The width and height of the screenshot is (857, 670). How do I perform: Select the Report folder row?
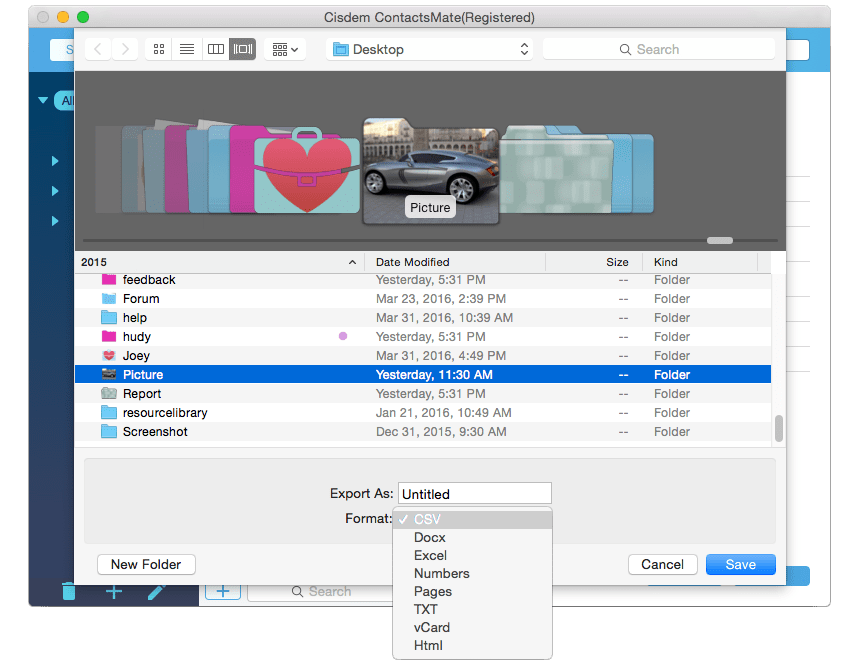click(423, 393)
